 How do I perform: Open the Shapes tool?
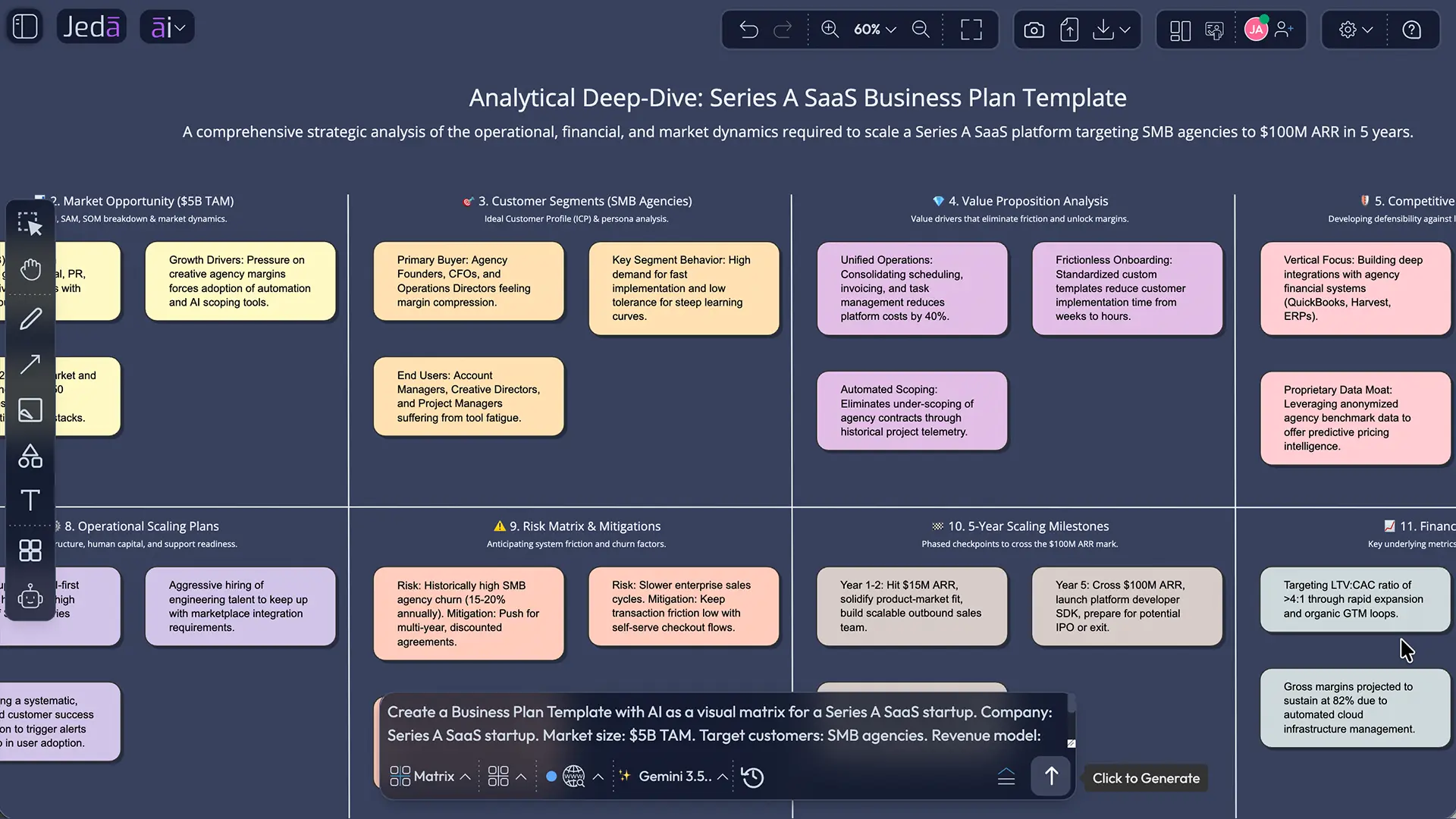[30, 456]
